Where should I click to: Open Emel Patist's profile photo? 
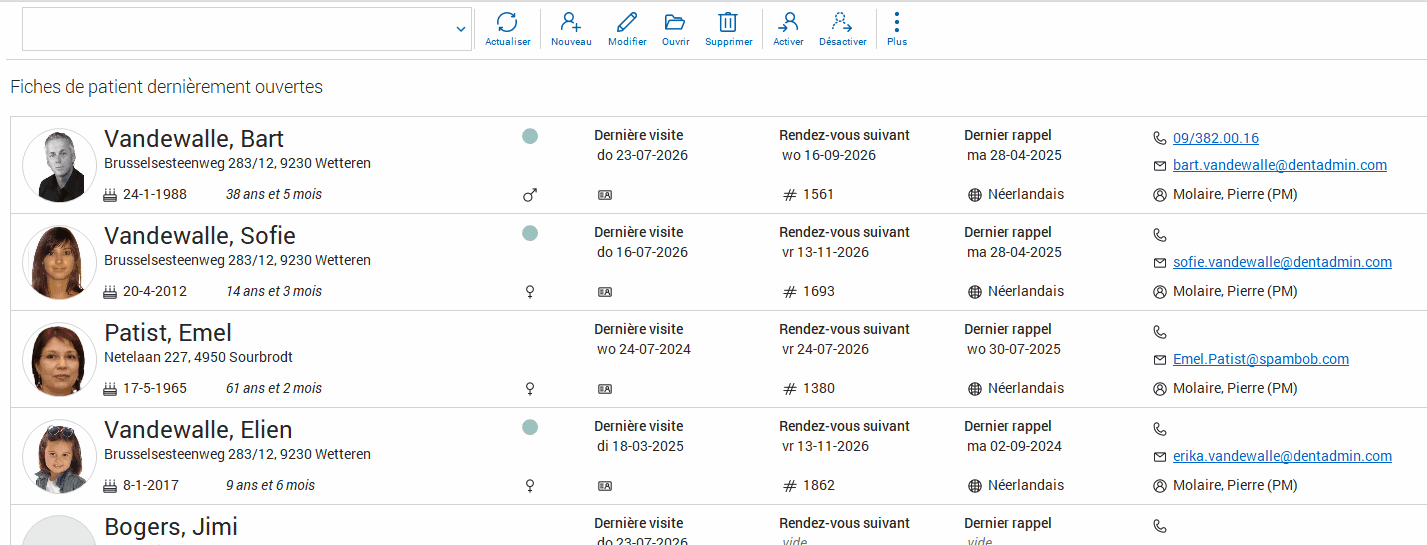pos(59,359)
